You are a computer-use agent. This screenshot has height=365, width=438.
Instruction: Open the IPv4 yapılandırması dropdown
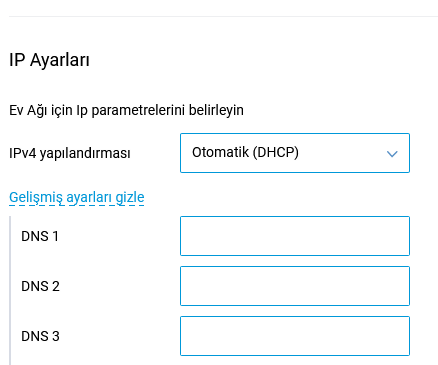[x=295, y=153]
